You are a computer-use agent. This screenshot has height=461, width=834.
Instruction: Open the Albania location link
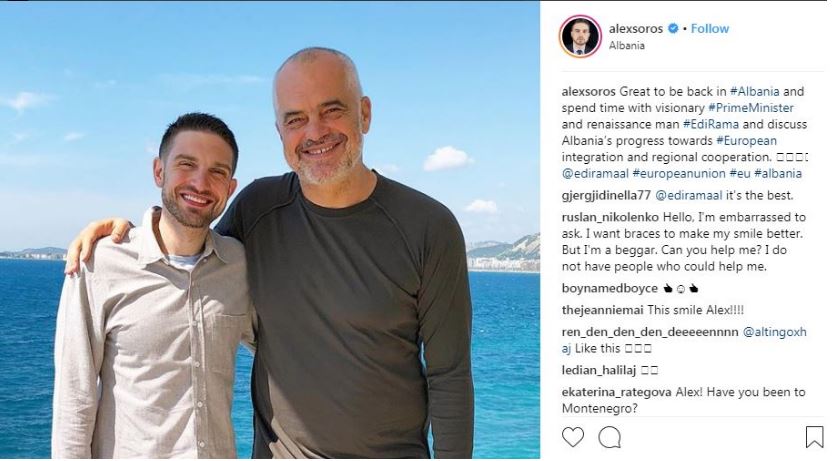[x=627, y=46]
